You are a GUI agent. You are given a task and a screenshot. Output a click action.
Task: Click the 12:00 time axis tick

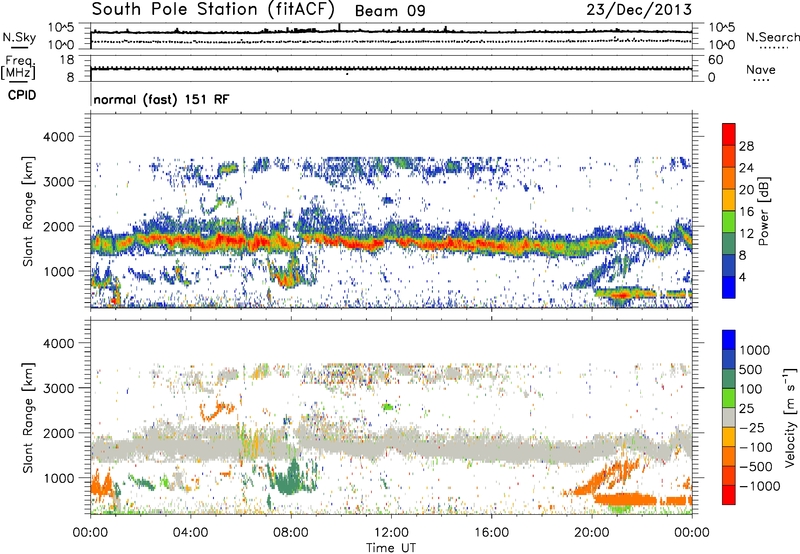(391, 533)
